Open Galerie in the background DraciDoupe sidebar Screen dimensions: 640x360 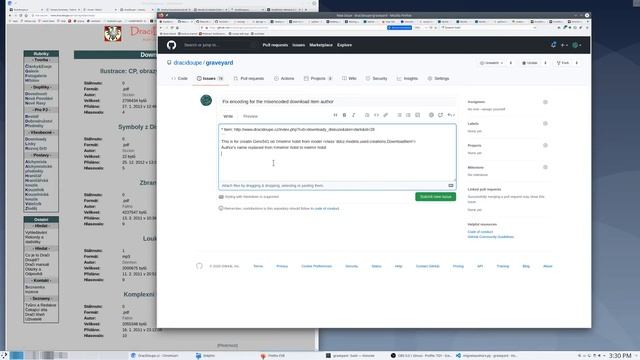coord(32,71)
